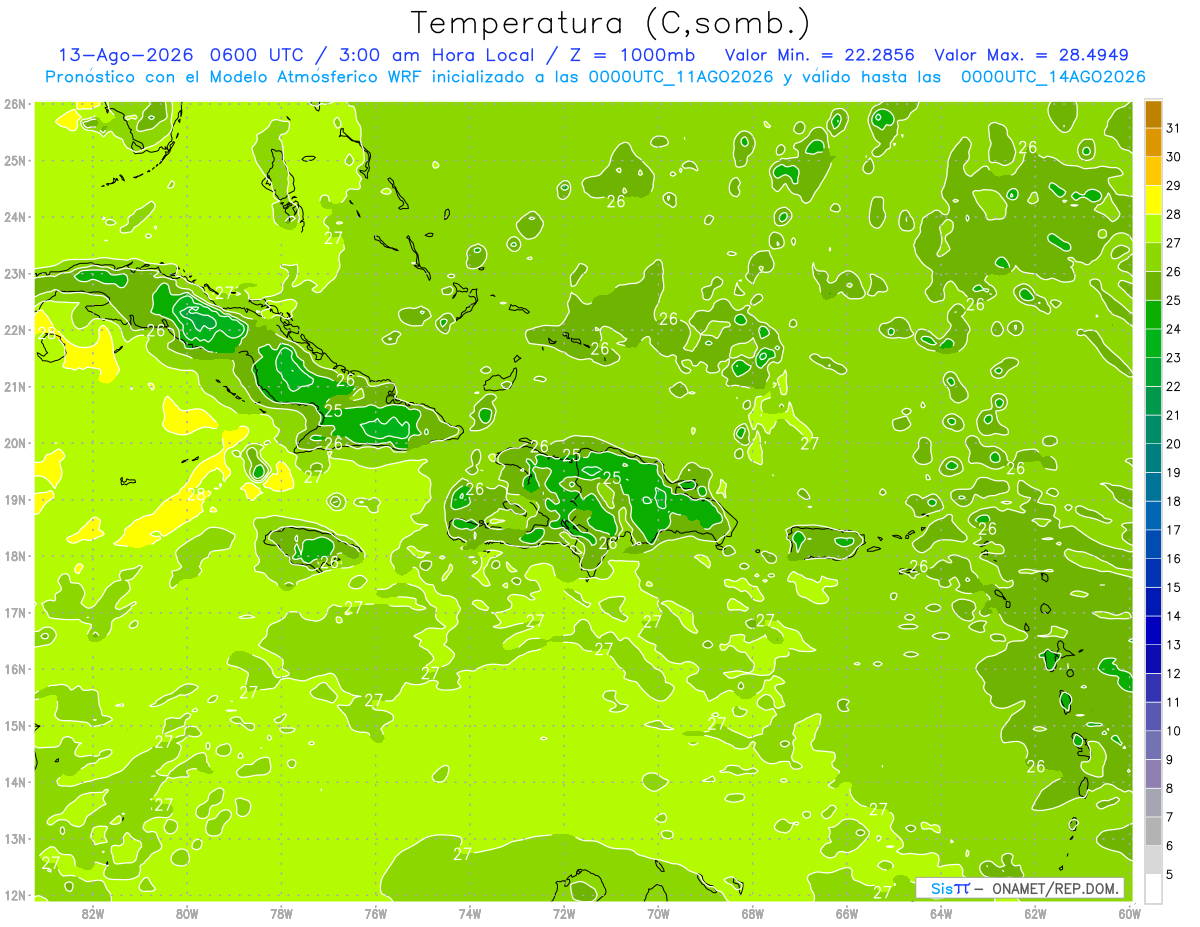The height and width of the screenshot is (927, 1200).
Task: Click the "80W" longitude axis label
Action: coord(187,913)
